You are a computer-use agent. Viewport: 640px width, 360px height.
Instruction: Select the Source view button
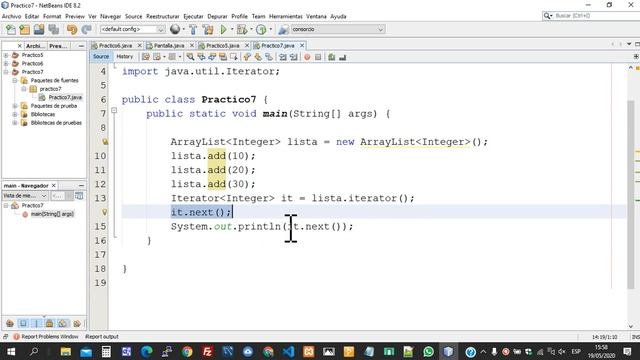[x=101, y=57]
